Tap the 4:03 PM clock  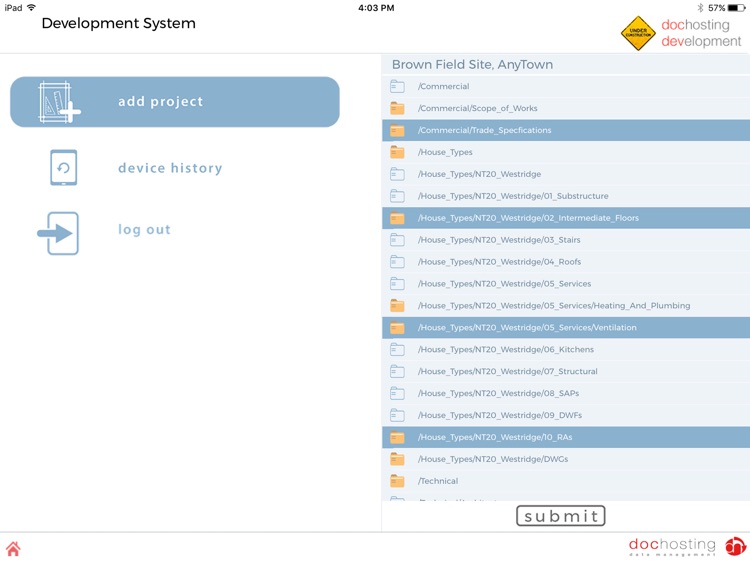point(376,8)
